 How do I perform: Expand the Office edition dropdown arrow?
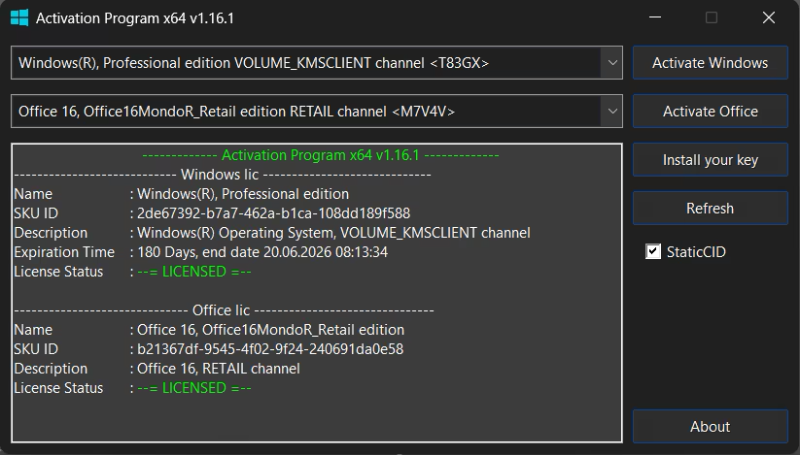tap(612, 112)
